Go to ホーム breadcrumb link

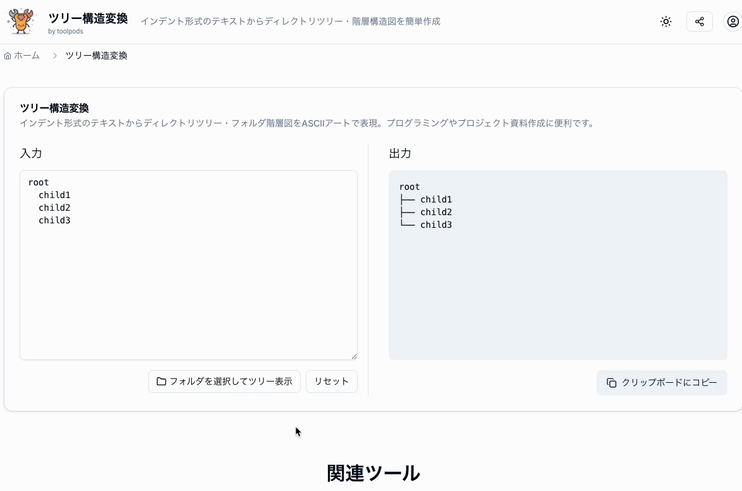pyautogui.click(x=27, y=56)
